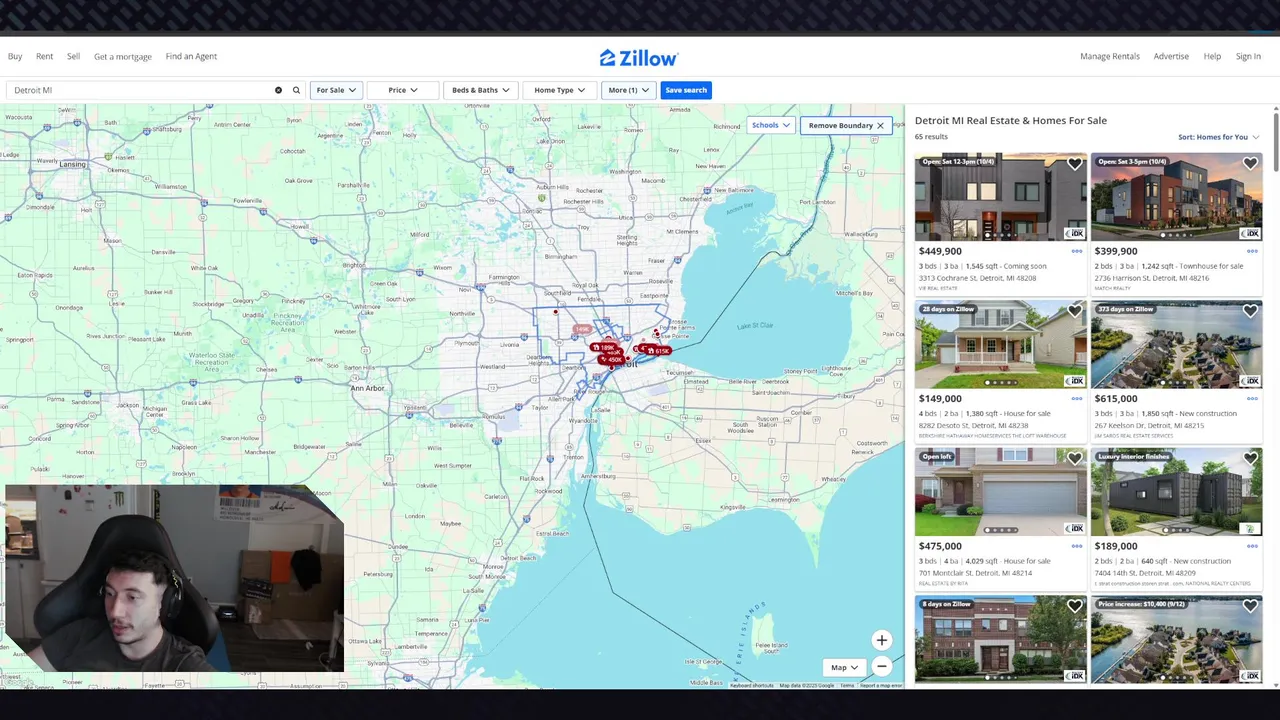Save the $615,000 listing with heart
The image size is (1280, 720).
1250,311
